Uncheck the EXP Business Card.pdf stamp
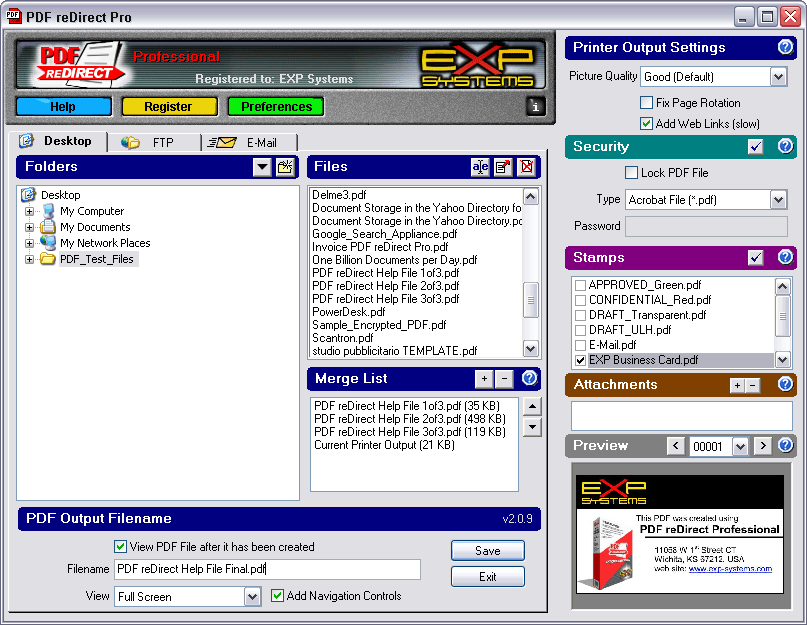 tap(581, 360)
